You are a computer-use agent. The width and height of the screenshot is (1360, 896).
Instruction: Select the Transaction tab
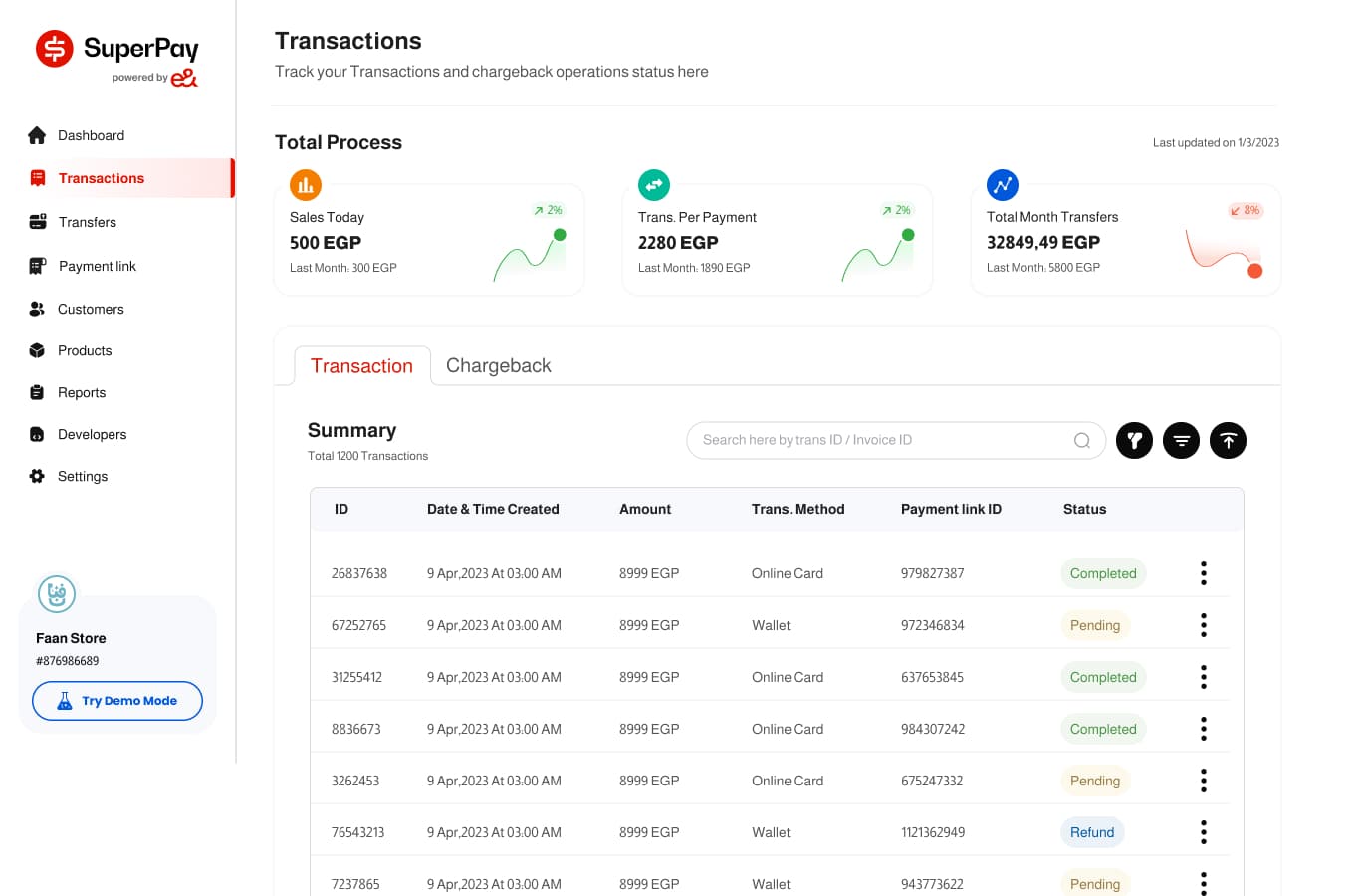pyautogui.click(x=362, y=365)
